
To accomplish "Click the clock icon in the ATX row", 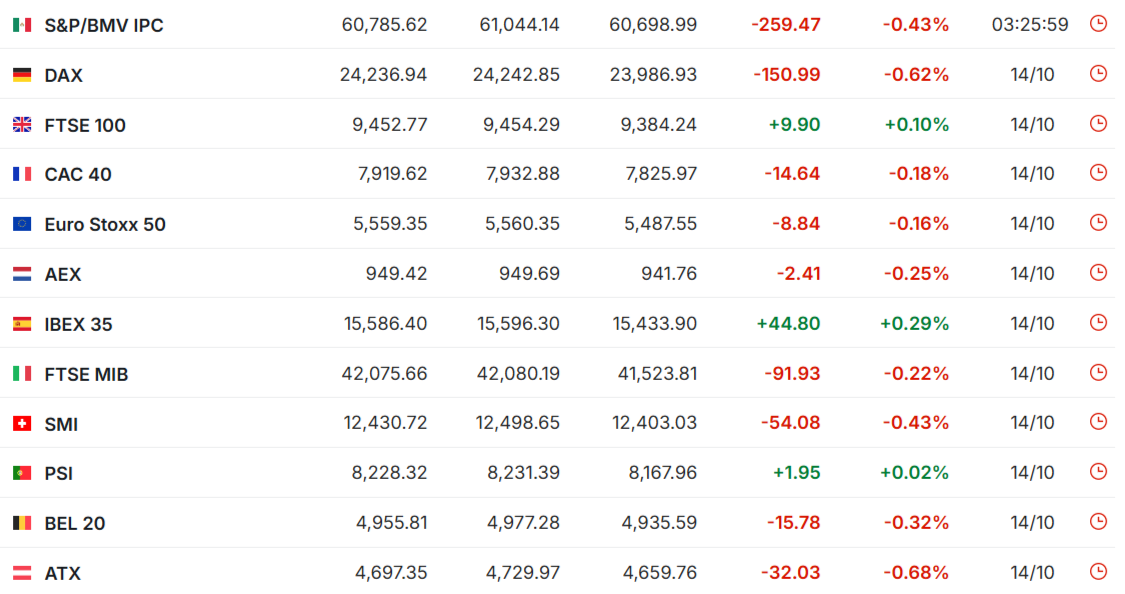I will click(1098, 571).
